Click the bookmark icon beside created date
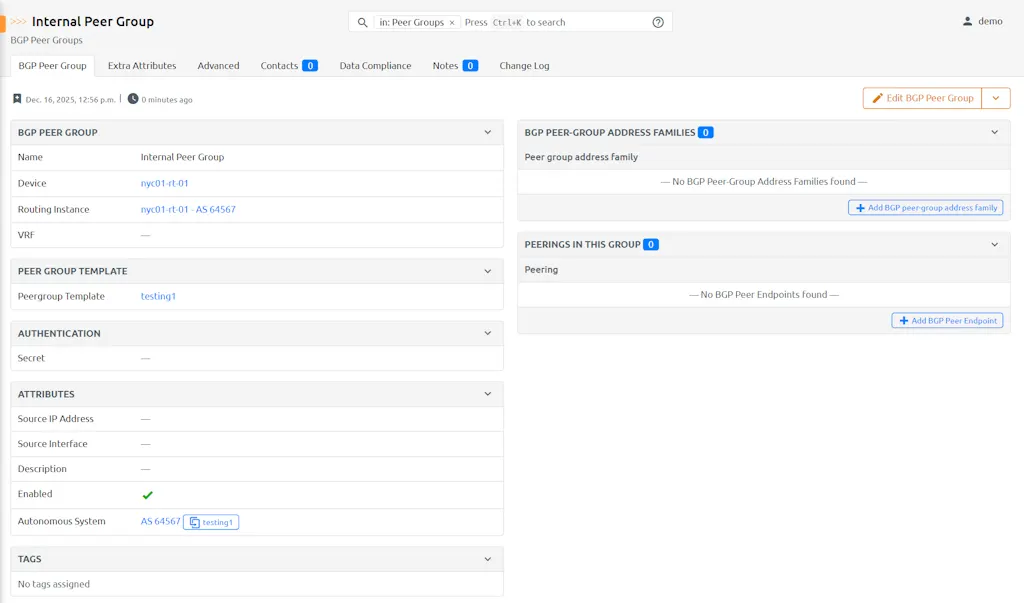Screen dimensions: 1024x603 (x=17, y=99)
